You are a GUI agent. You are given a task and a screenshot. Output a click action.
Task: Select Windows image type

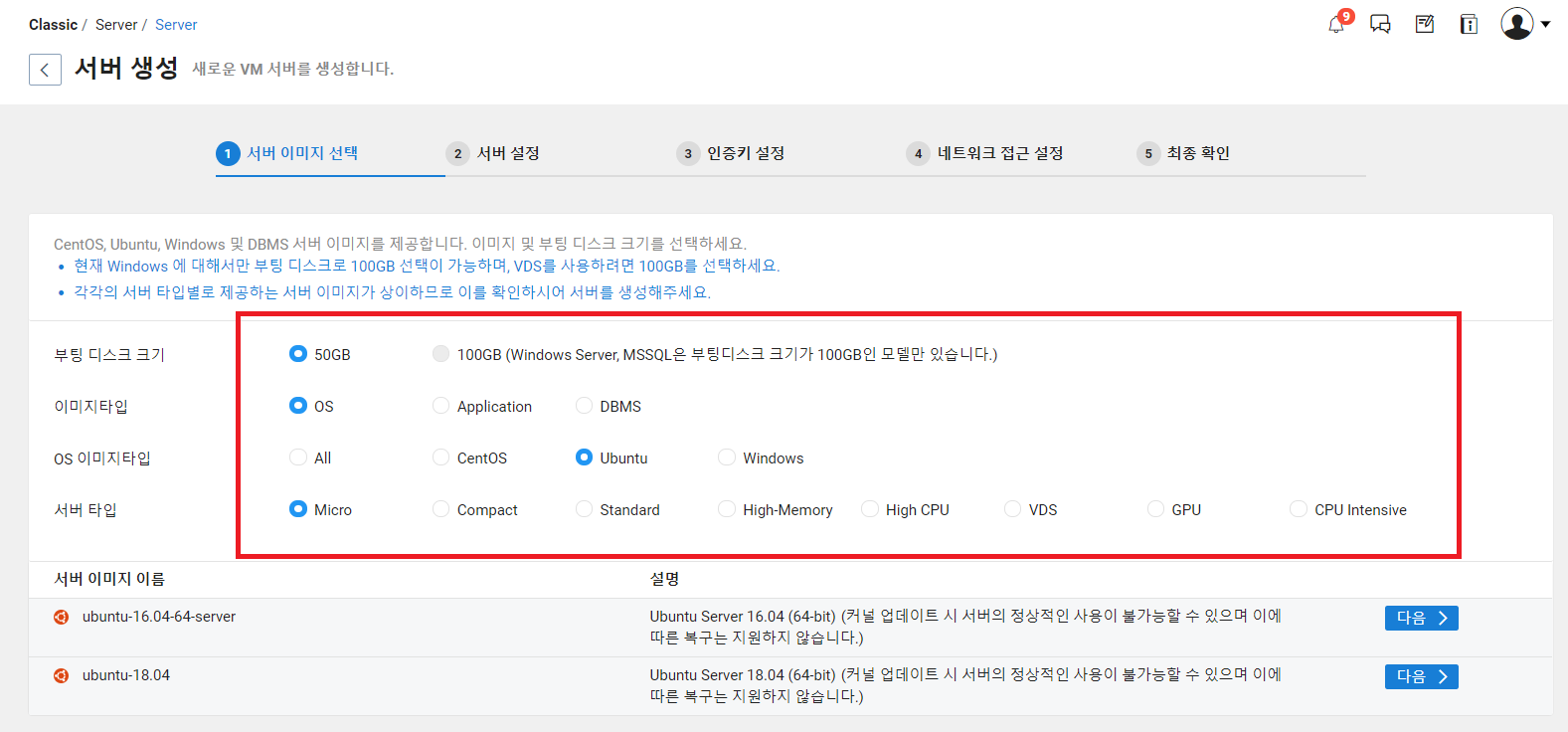click(727, 457)
